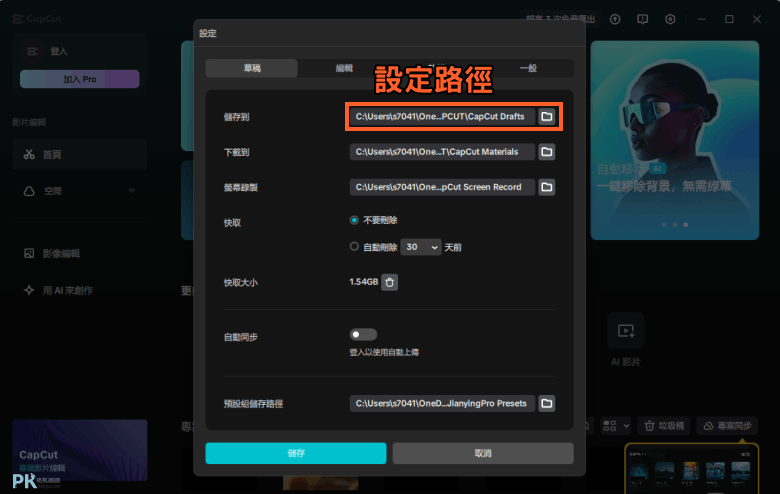Select 不要刪除 cache option
The height and width of the screenshot is (494, 780).
click(354, 220)
